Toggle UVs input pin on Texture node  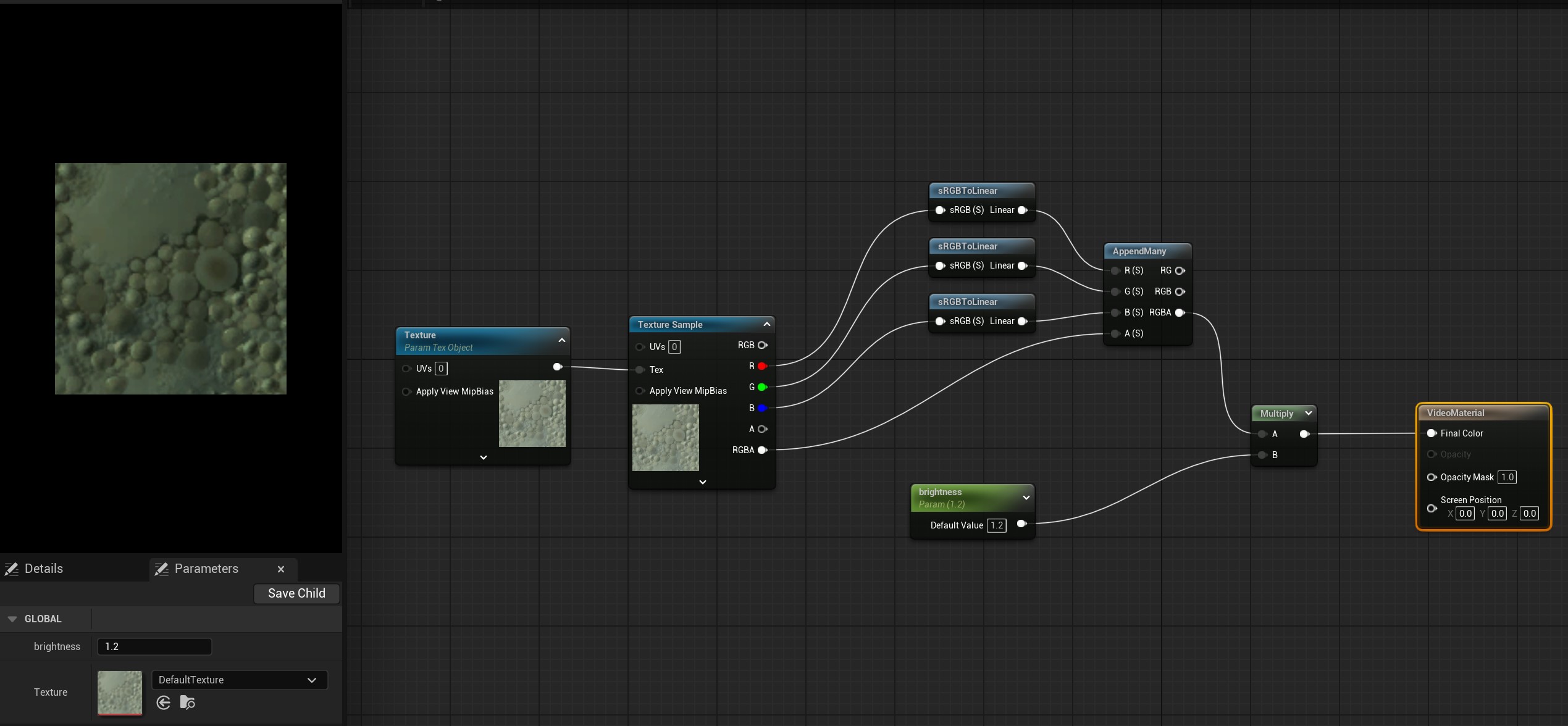click(x=406, y=369)
